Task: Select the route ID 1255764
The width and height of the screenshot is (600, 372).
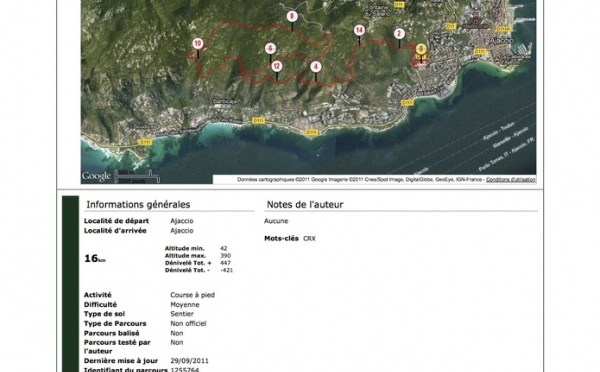Action: 184,369
